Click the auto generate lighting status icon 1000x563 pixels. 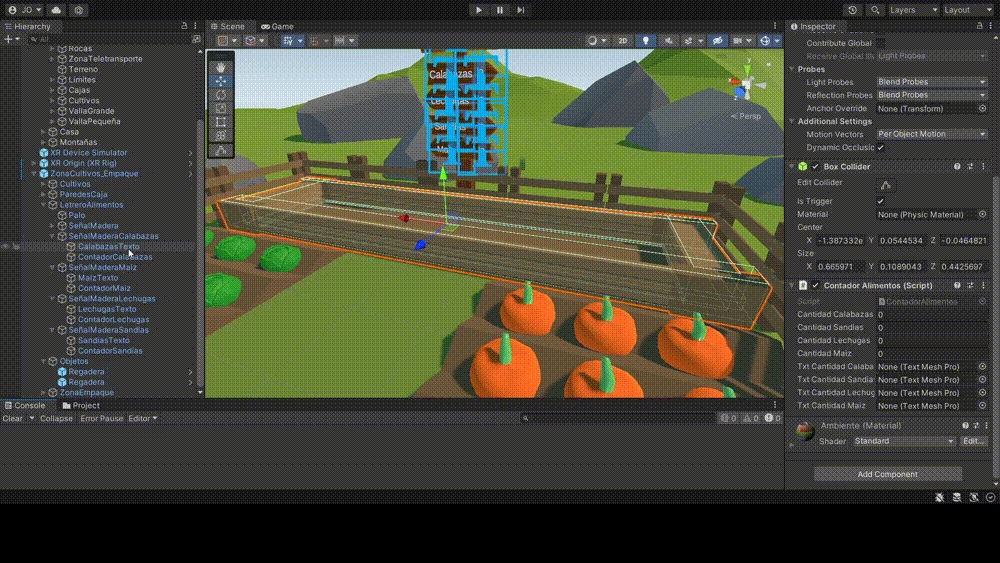click(x=973, y=497)
